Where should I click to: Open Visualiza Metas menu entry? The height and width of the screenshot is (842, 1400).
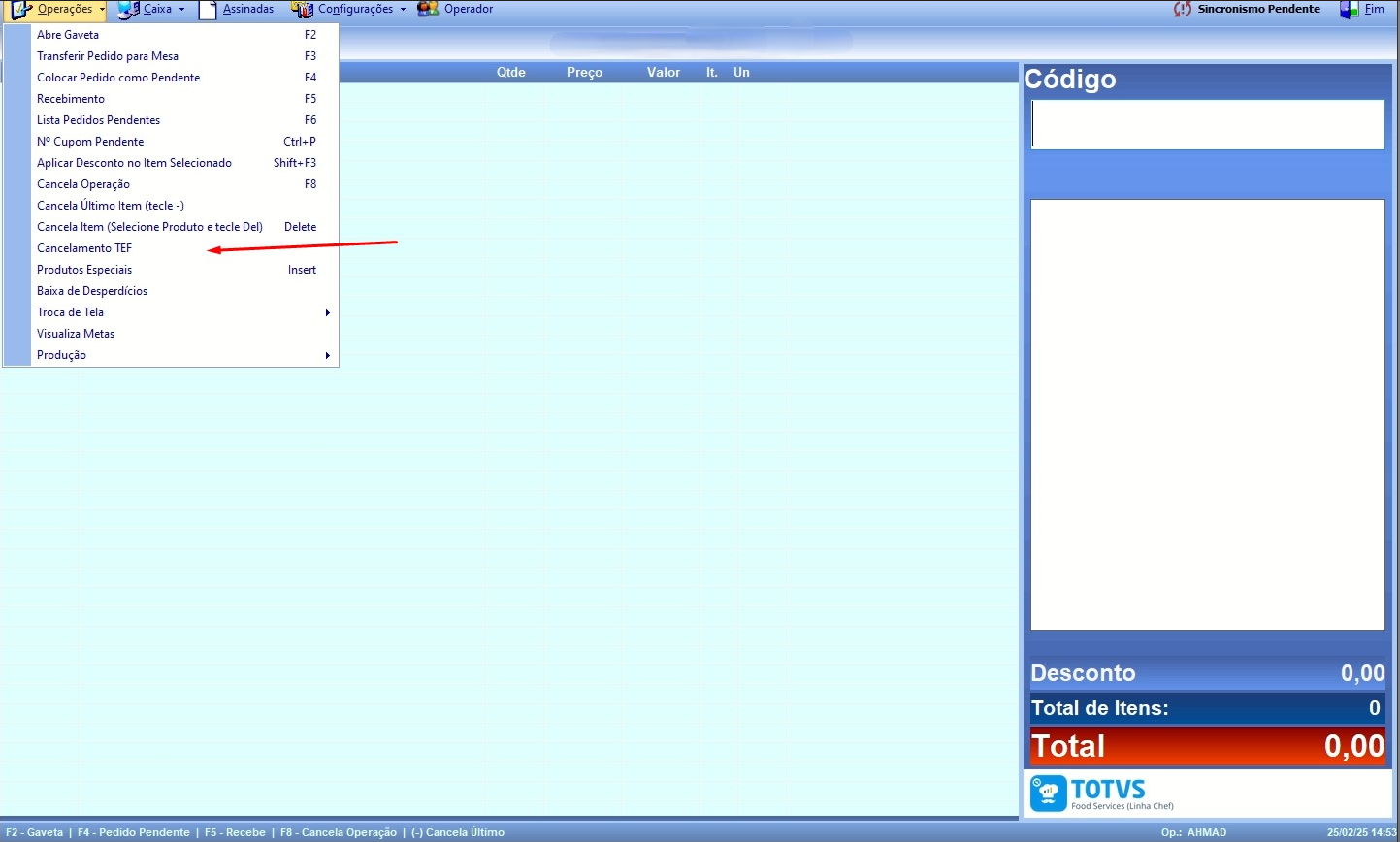(x=171, y=334)
